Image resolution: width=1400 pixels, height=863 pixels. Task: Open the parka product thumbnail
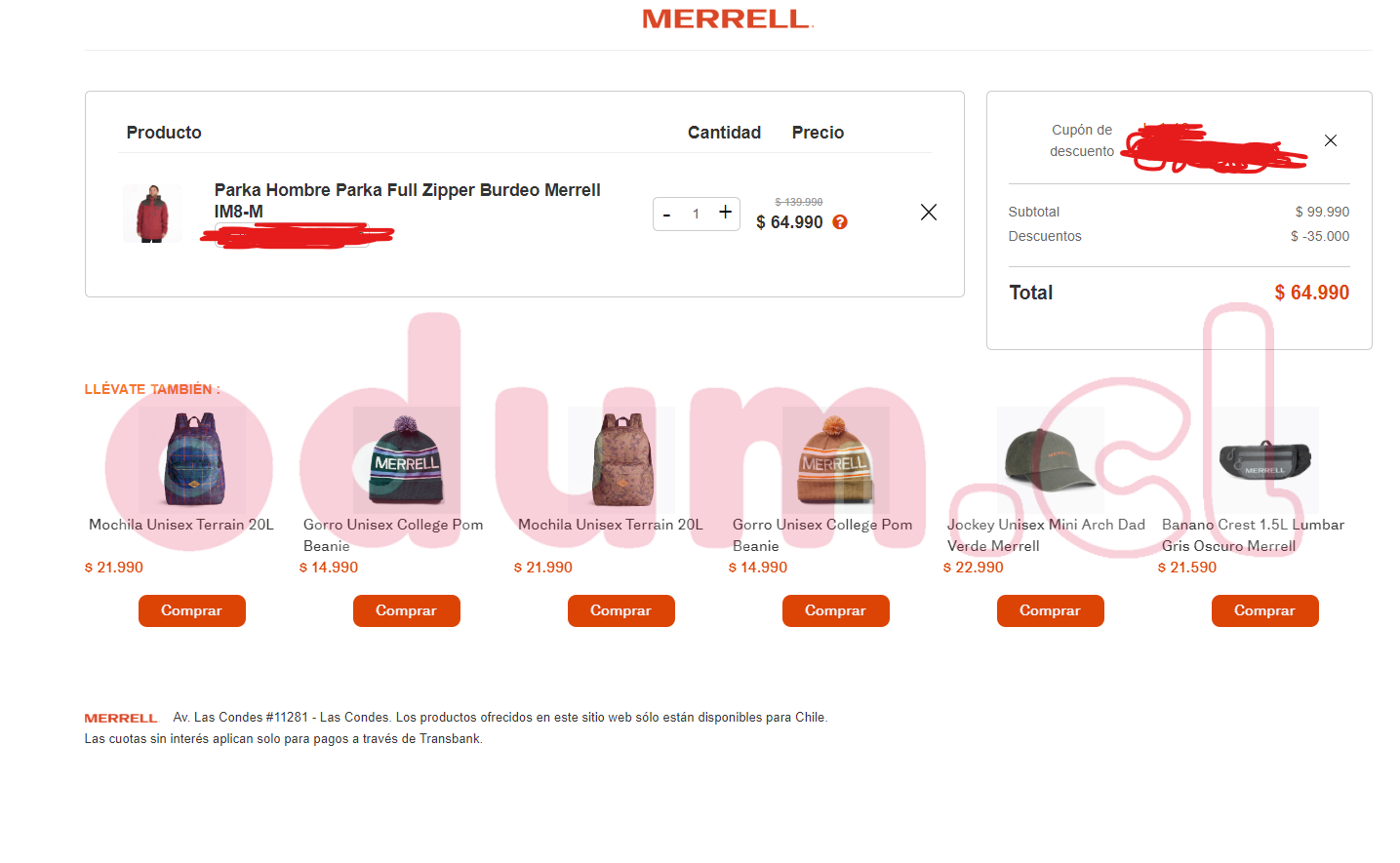[152, 214]
